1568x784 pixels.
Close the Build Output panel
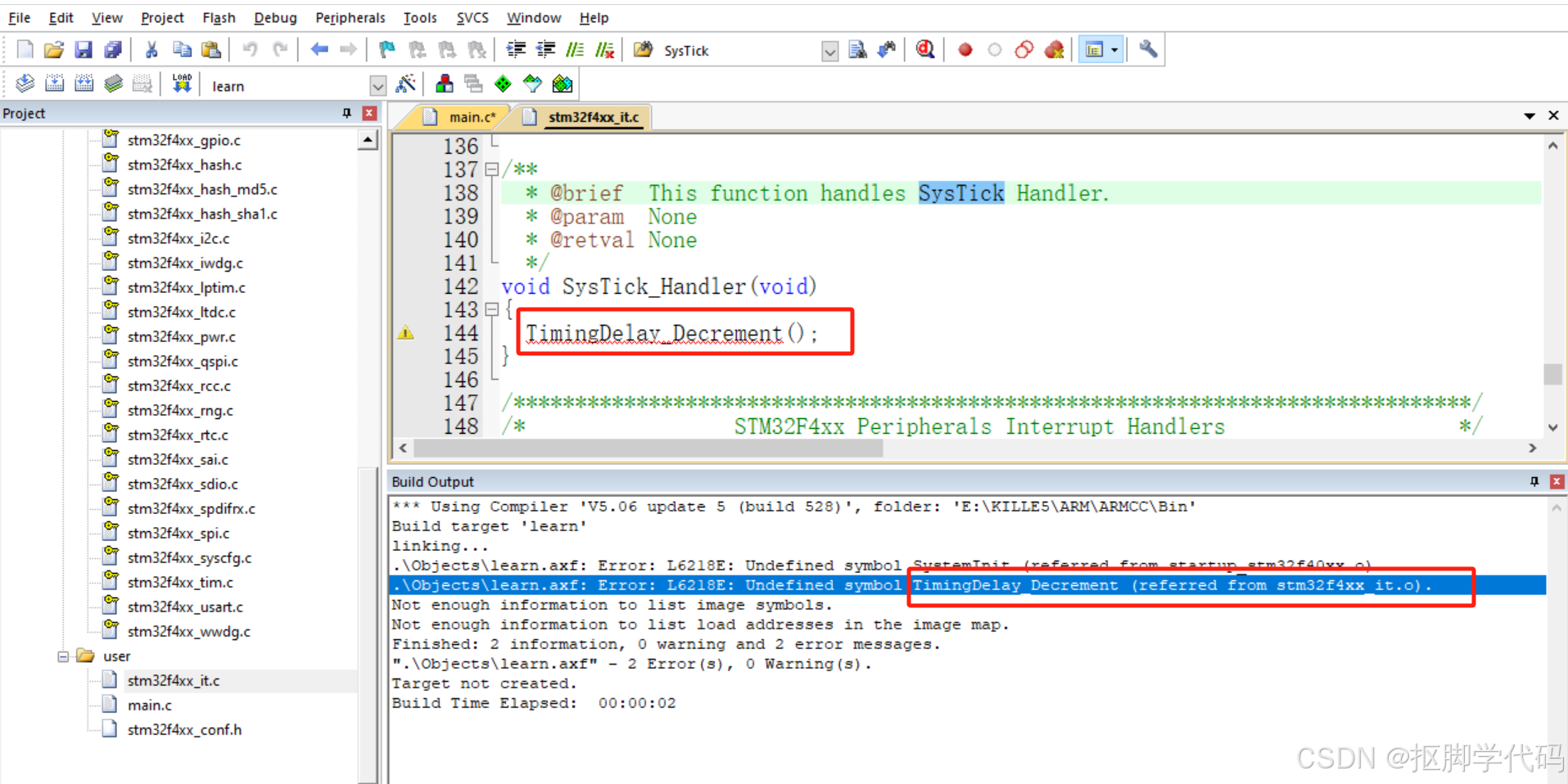(1557, 481)
